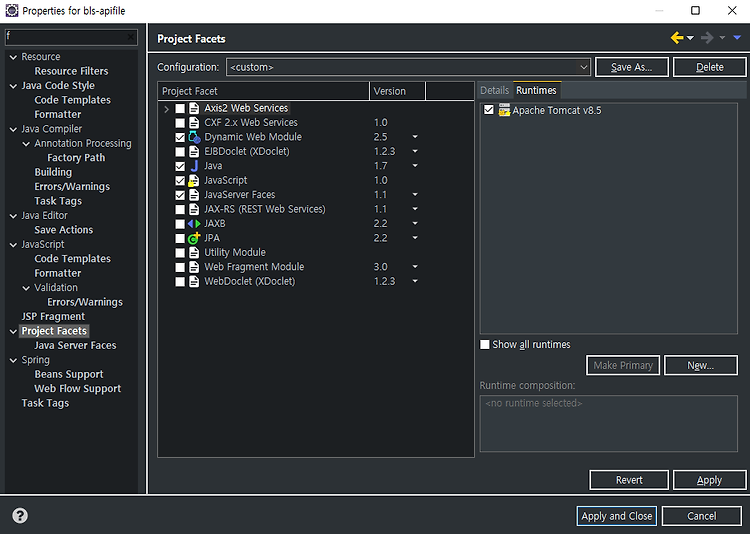750x534 pixels.
Task: Click the Eclipse icon in title bar
Action: click(x=11, y=10)
